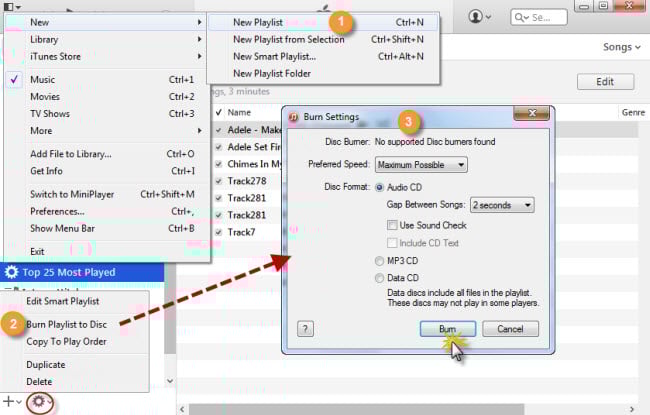
Task: Click the Burn button
Action: pos(448,329)
